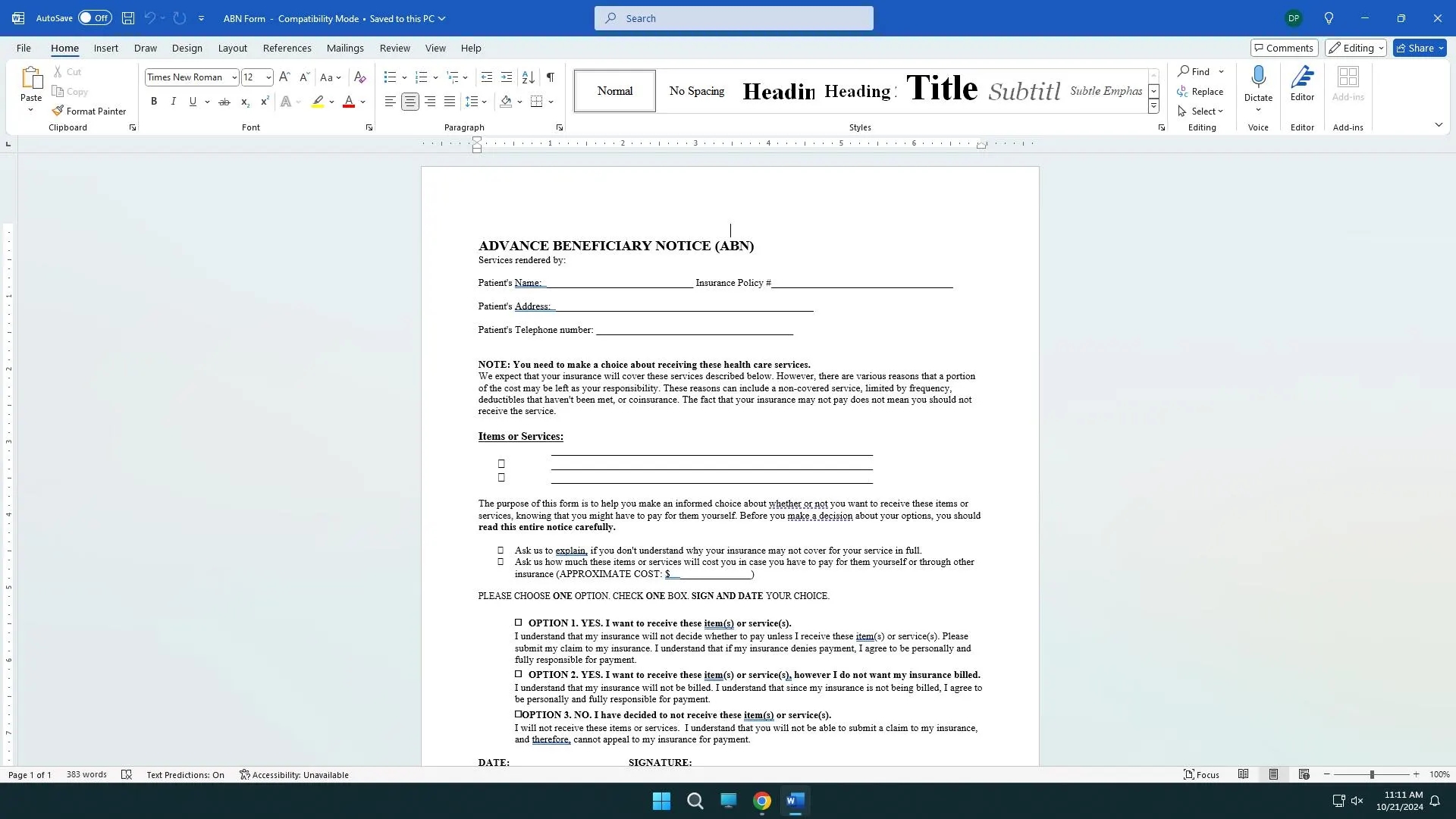The image size is (1456, 819).
Task: Switch to the References tab
Action: [287, 48]
